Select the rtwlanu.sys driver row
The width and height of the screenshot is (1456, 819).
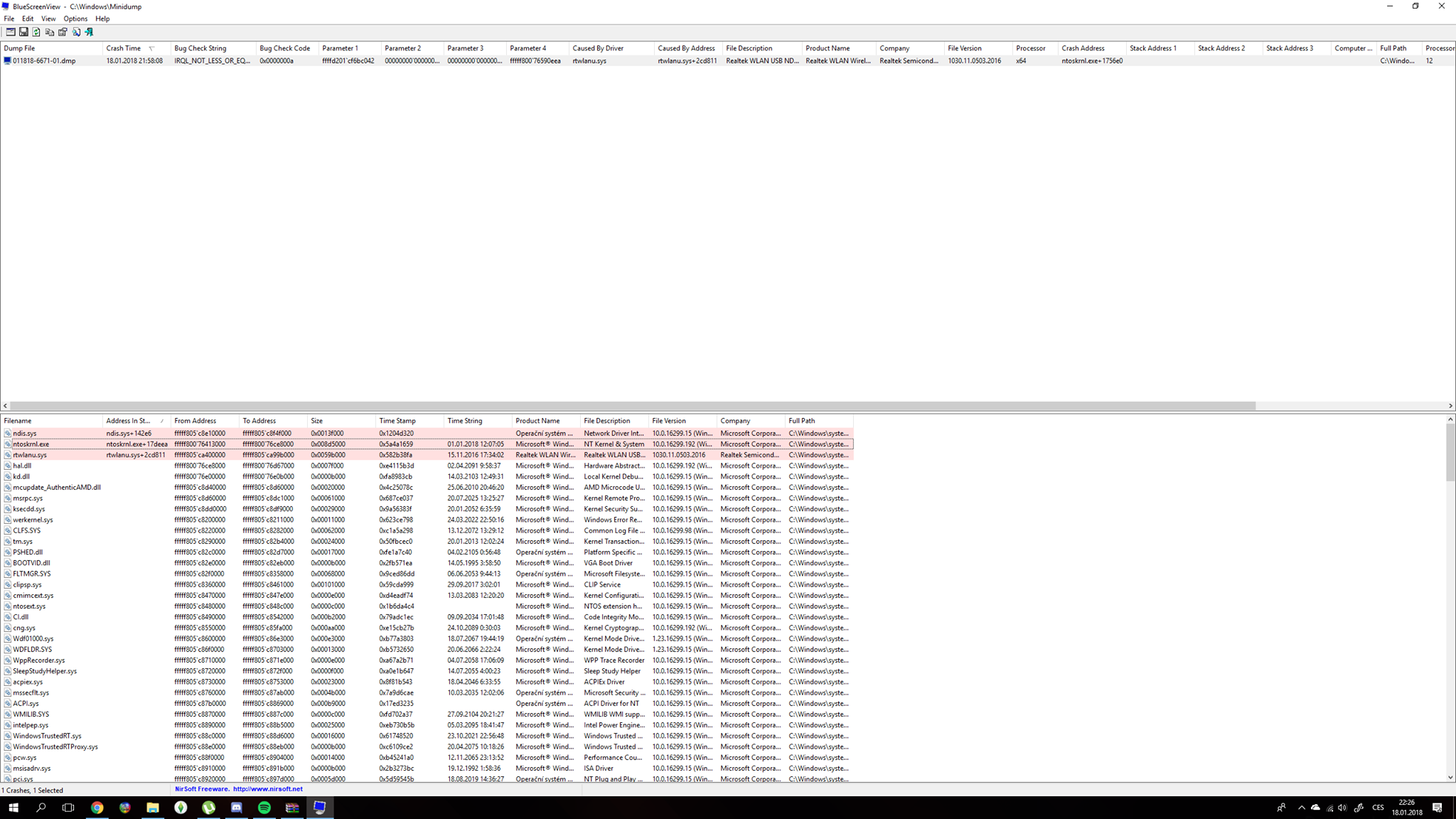coord(30,455)
